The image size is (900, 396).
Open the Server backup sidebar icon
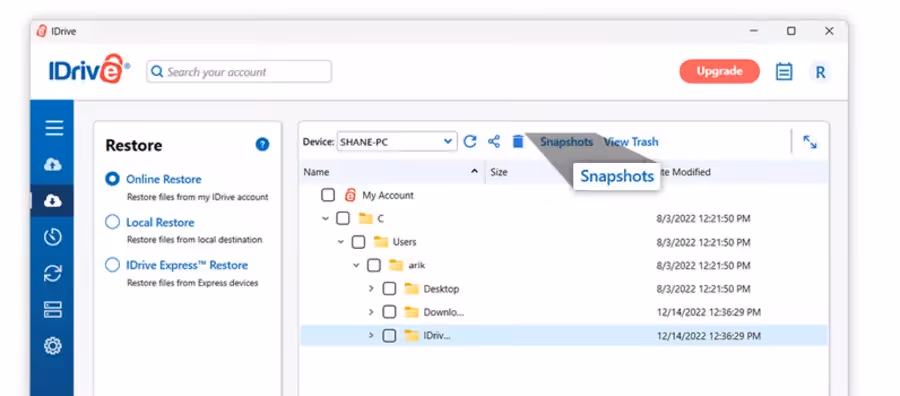click(53, 310)
